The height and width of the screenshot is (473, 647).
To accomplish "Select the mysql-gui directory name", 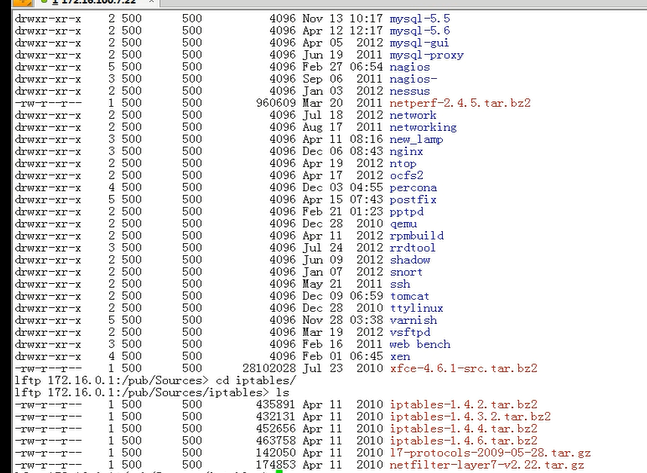I will coord(419,43).
